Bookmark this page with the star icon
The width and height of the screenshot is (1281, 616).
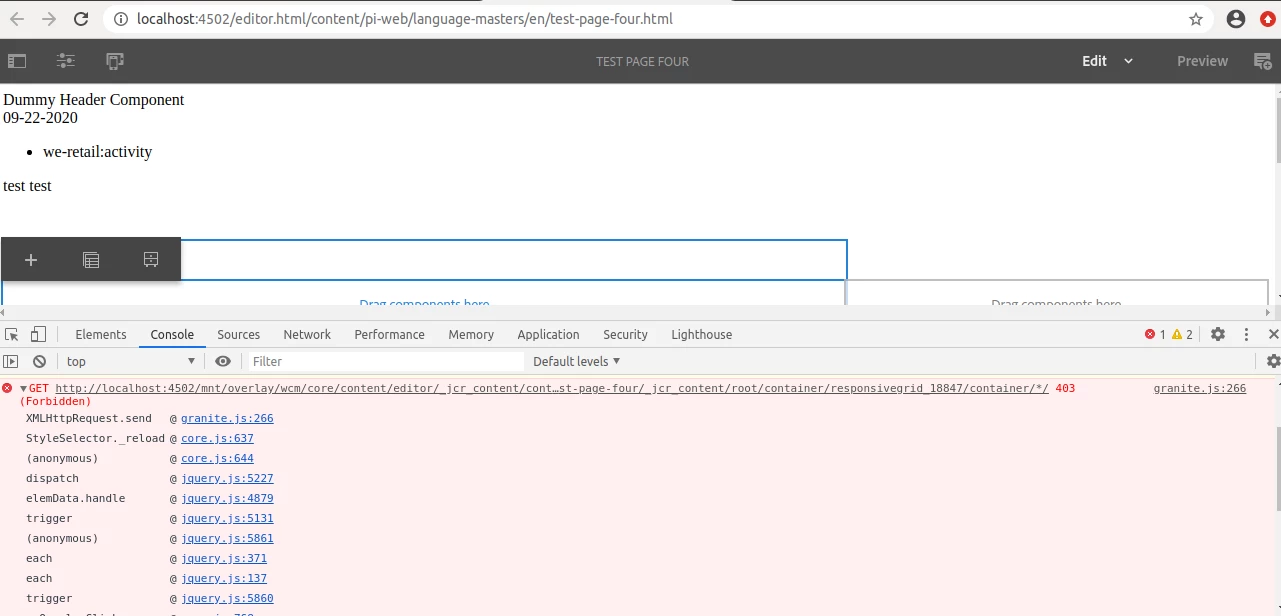[1196, 19]
